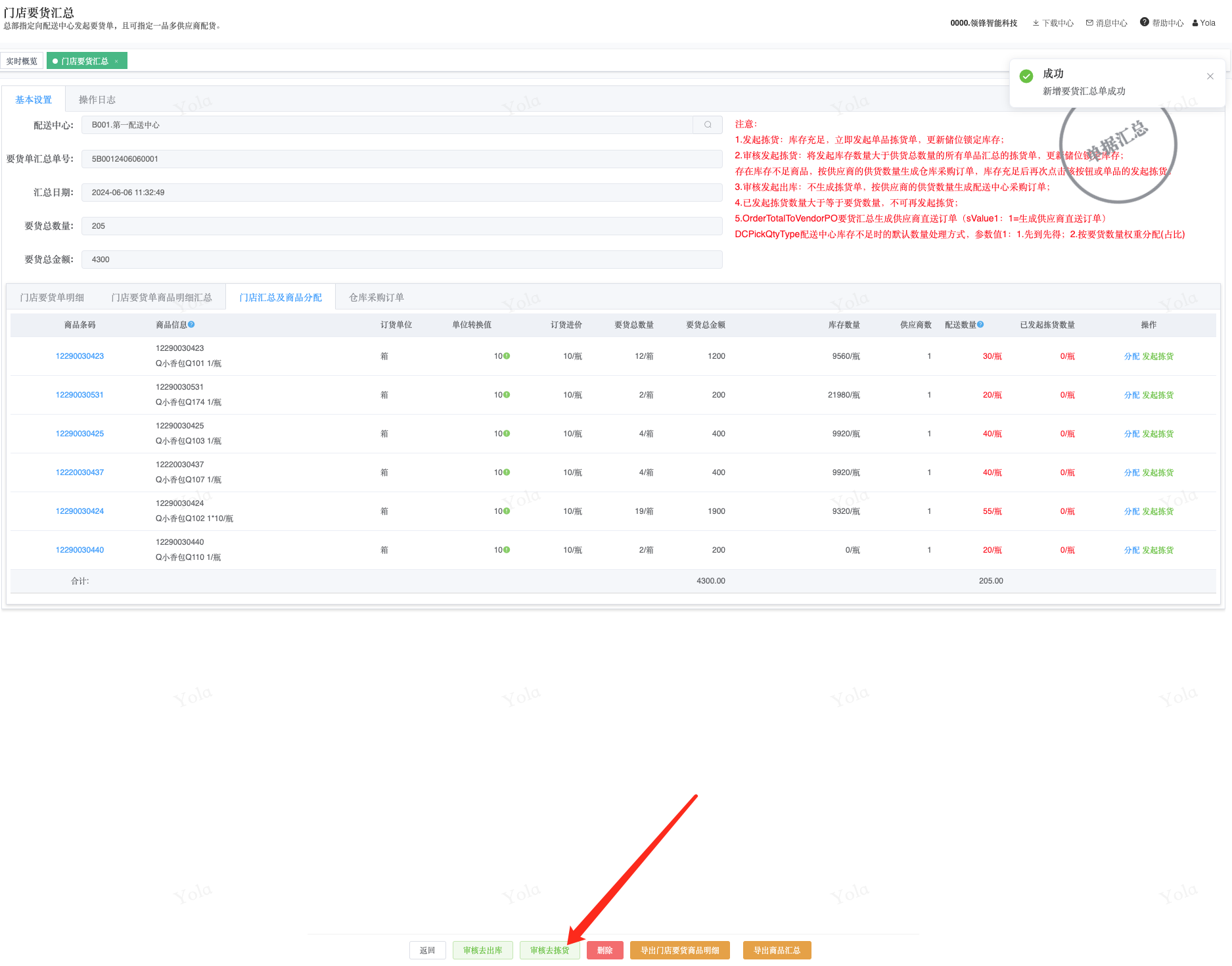1232x966 pixels.
Task: Switch to the 操作日志 tab
Action: (97, 100)
